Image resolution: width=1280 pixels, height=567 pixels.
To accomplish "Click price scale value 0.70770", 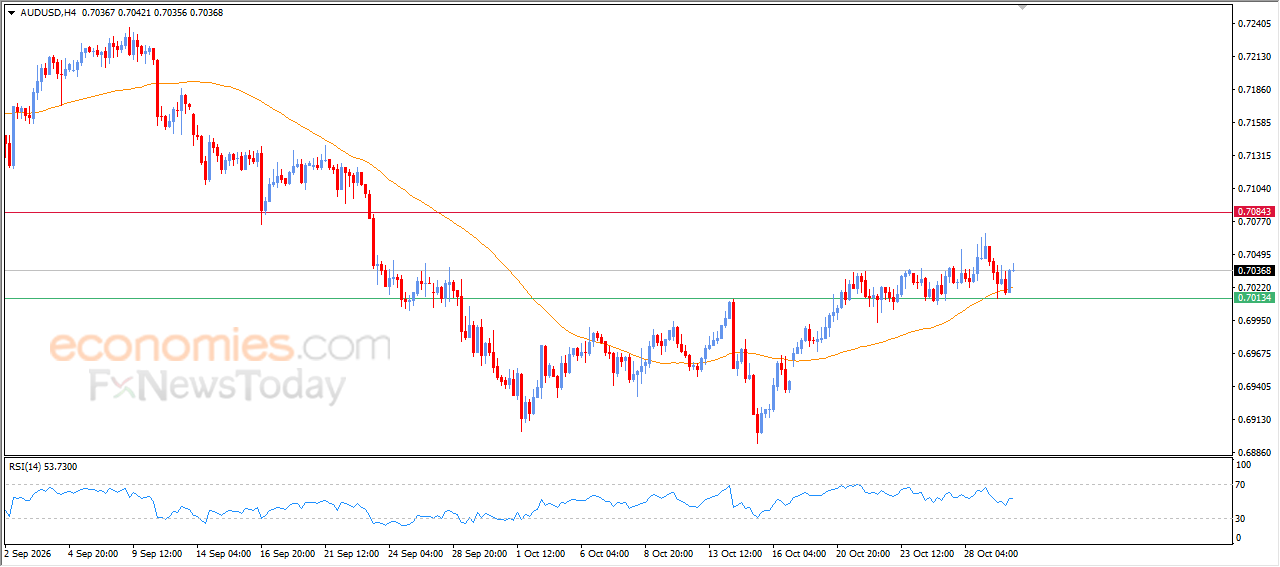I will tap(1254, 222).
